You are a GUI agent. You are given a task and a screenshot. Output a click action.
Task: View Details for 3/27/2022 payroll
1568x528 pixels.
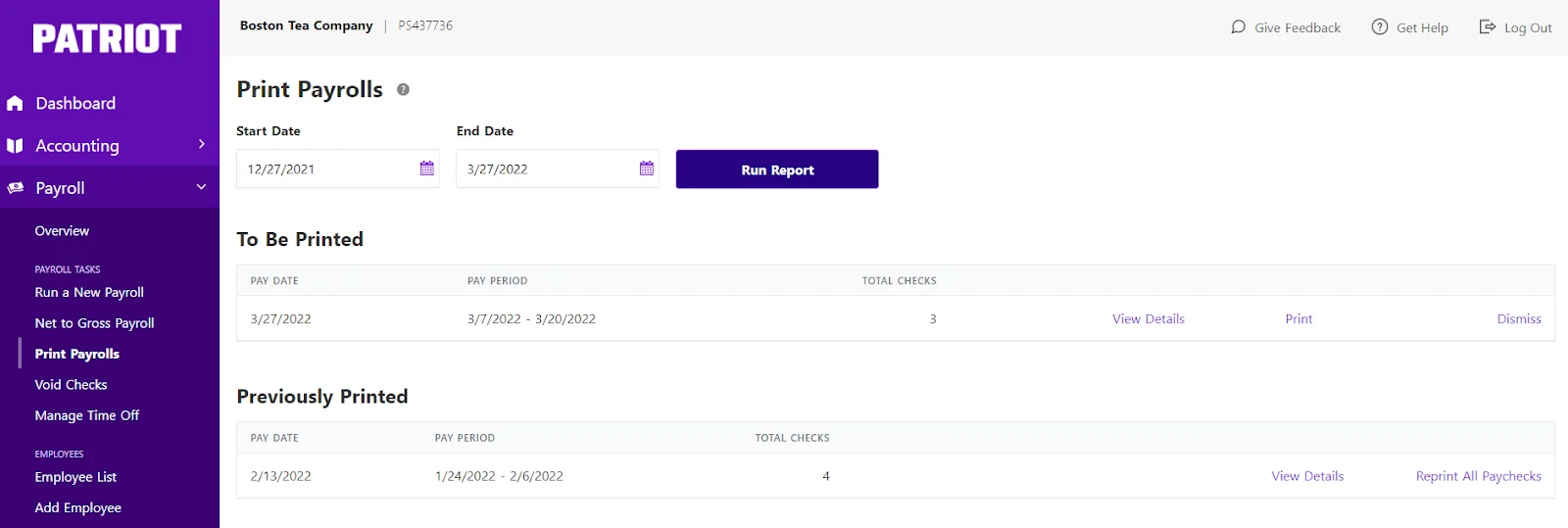click(x=1149, y=319)
